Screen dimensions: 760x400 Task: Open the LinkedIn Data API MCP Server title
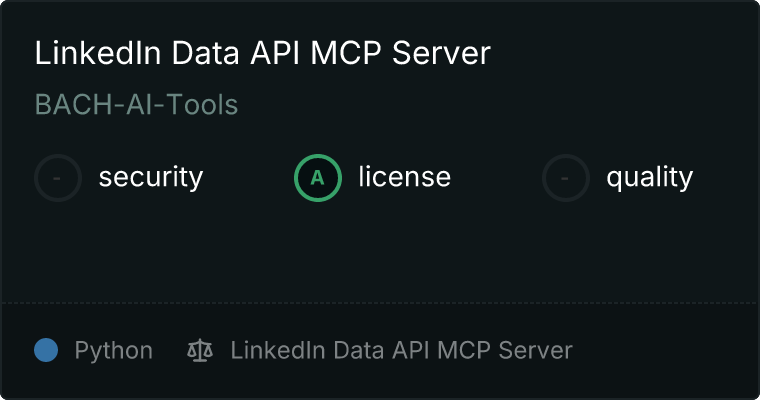[x=262, y=53]
